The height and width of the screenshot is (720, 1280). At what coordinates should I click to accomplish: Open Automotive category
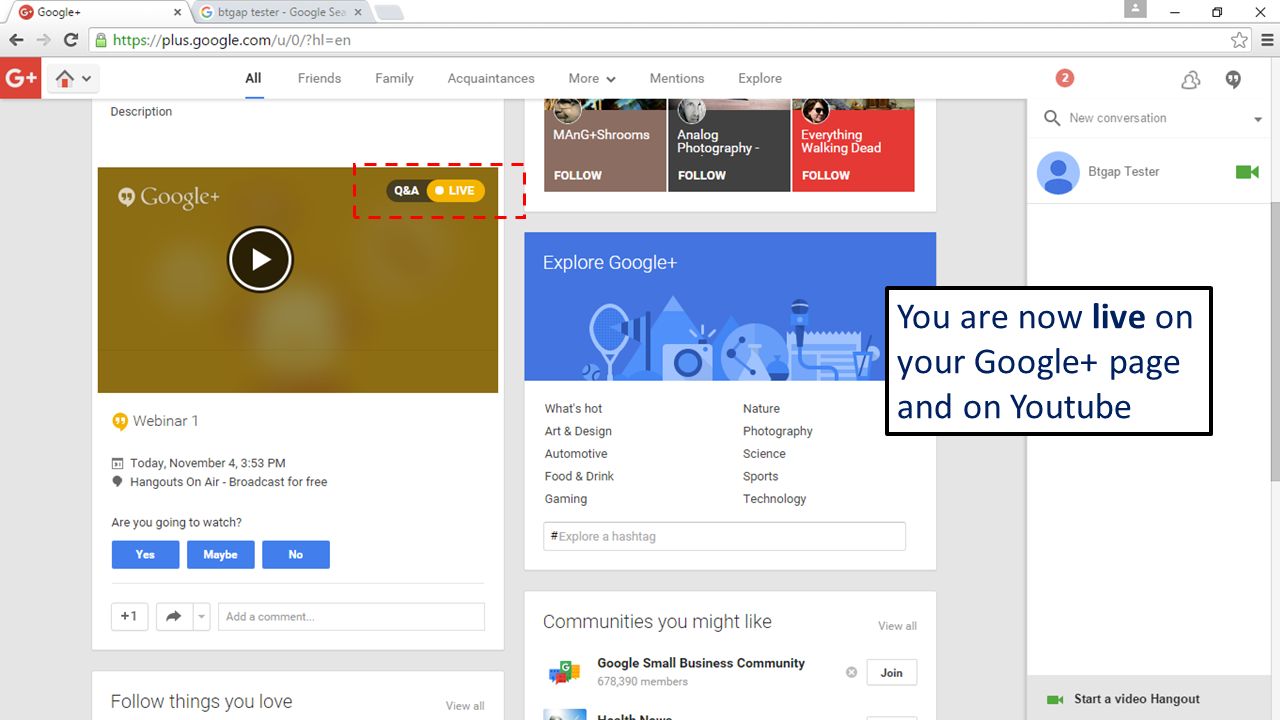(576, 454)
